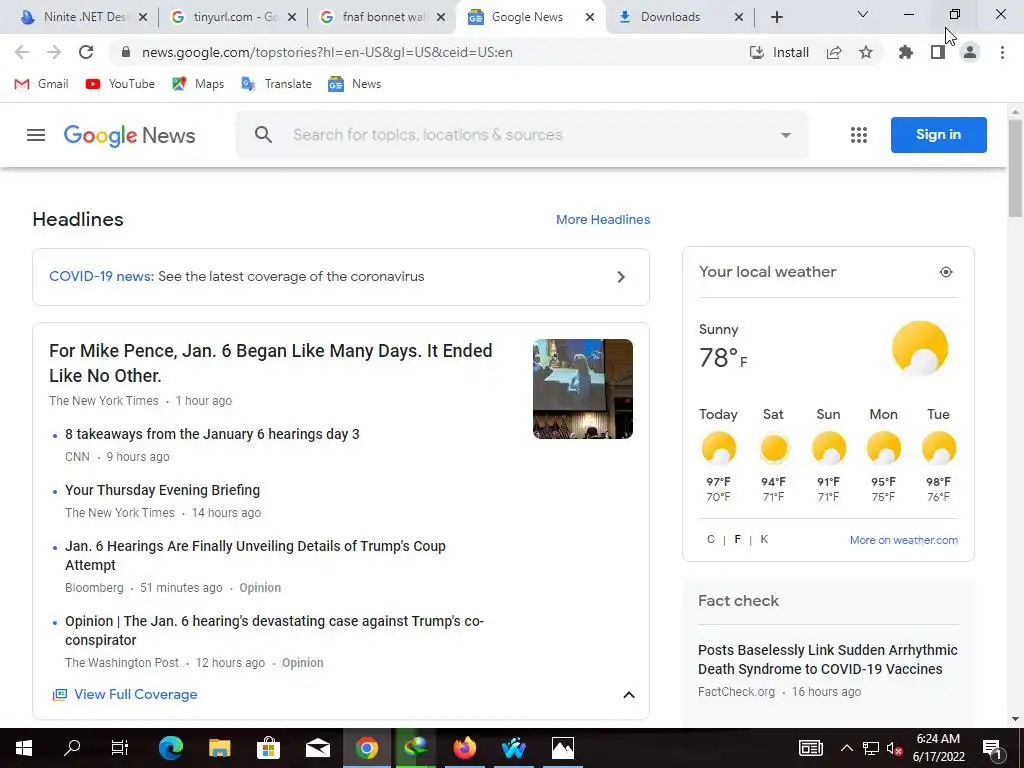Open the Google apps grid
This screenshot has height=768, width=1024.
click(x=859, y=135)
